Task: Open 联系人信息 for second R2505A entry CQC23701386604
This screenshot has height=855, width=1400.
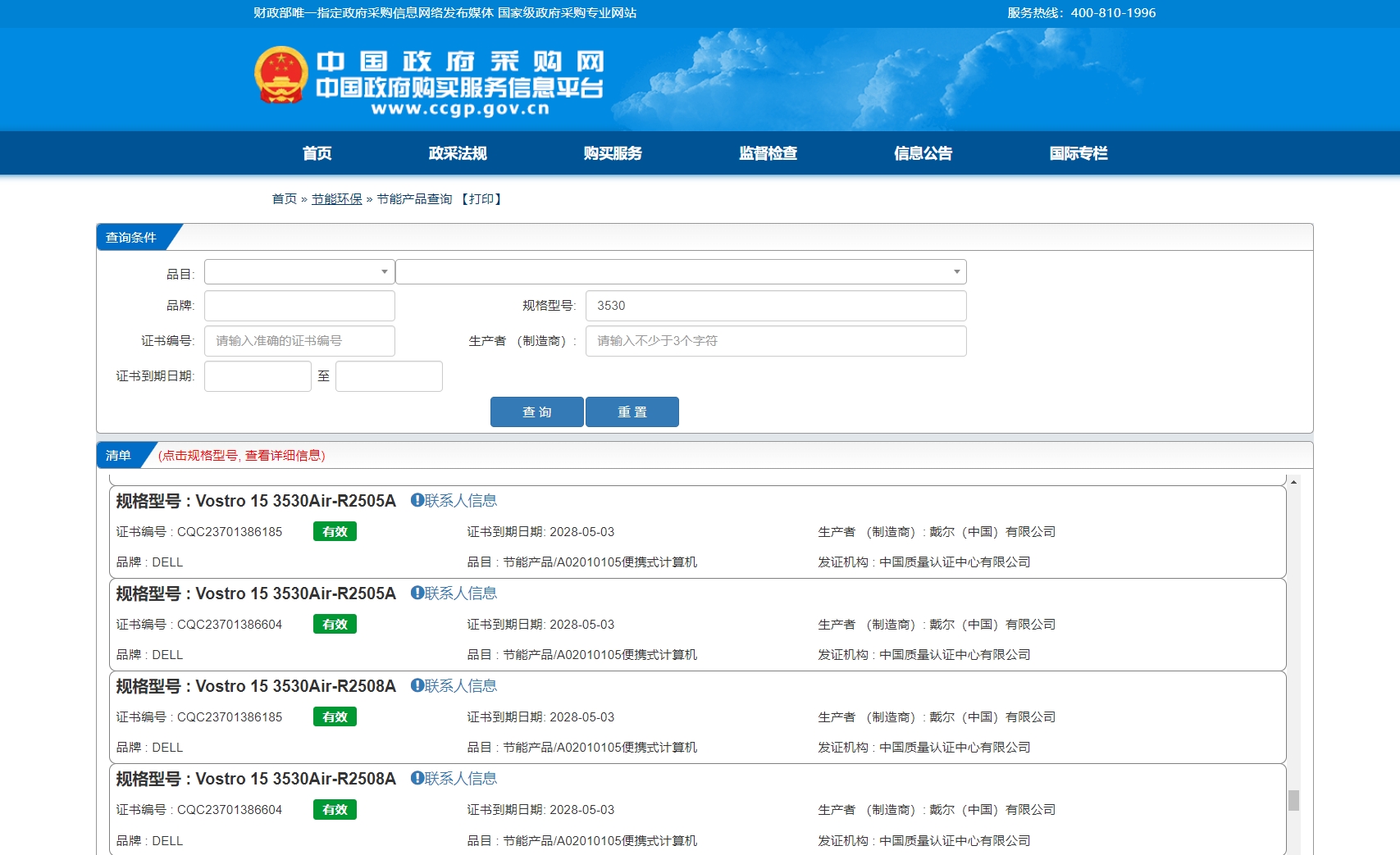Action: (454, 593)
